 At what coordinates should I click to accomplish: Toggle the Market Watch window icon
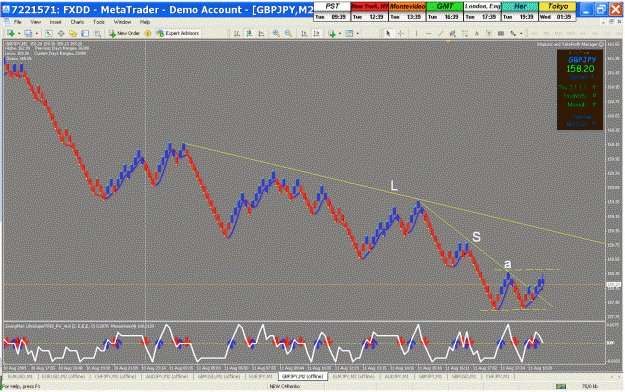(49, 33)
